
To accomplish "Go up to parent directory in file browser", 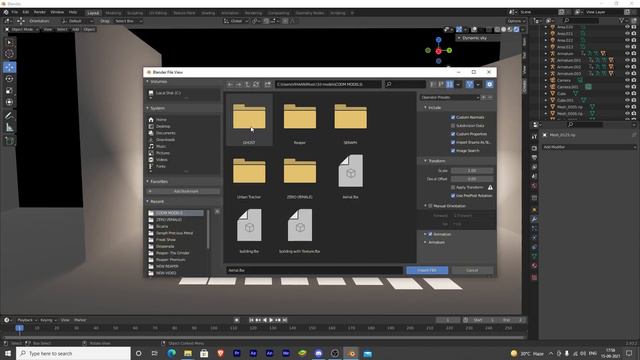I will coord(247,84).
